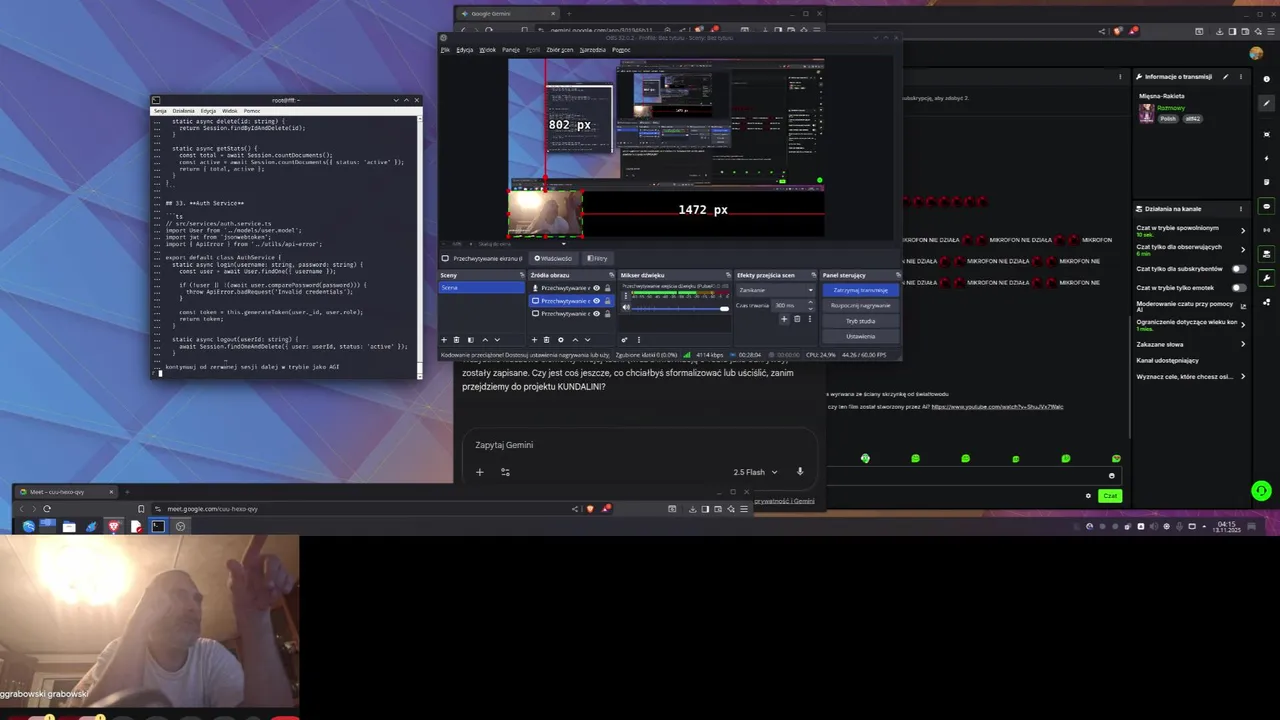Toggle Czat w trybie tylko emotek switch
Image resolution: width=1280 pixels, height=720 pixels.
pyautogui.click(x=1239, y=288)
